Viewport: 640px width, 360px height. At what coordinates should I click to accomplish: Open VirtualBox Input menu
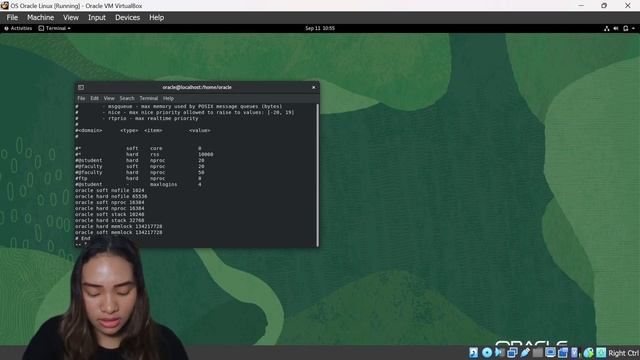97,18
